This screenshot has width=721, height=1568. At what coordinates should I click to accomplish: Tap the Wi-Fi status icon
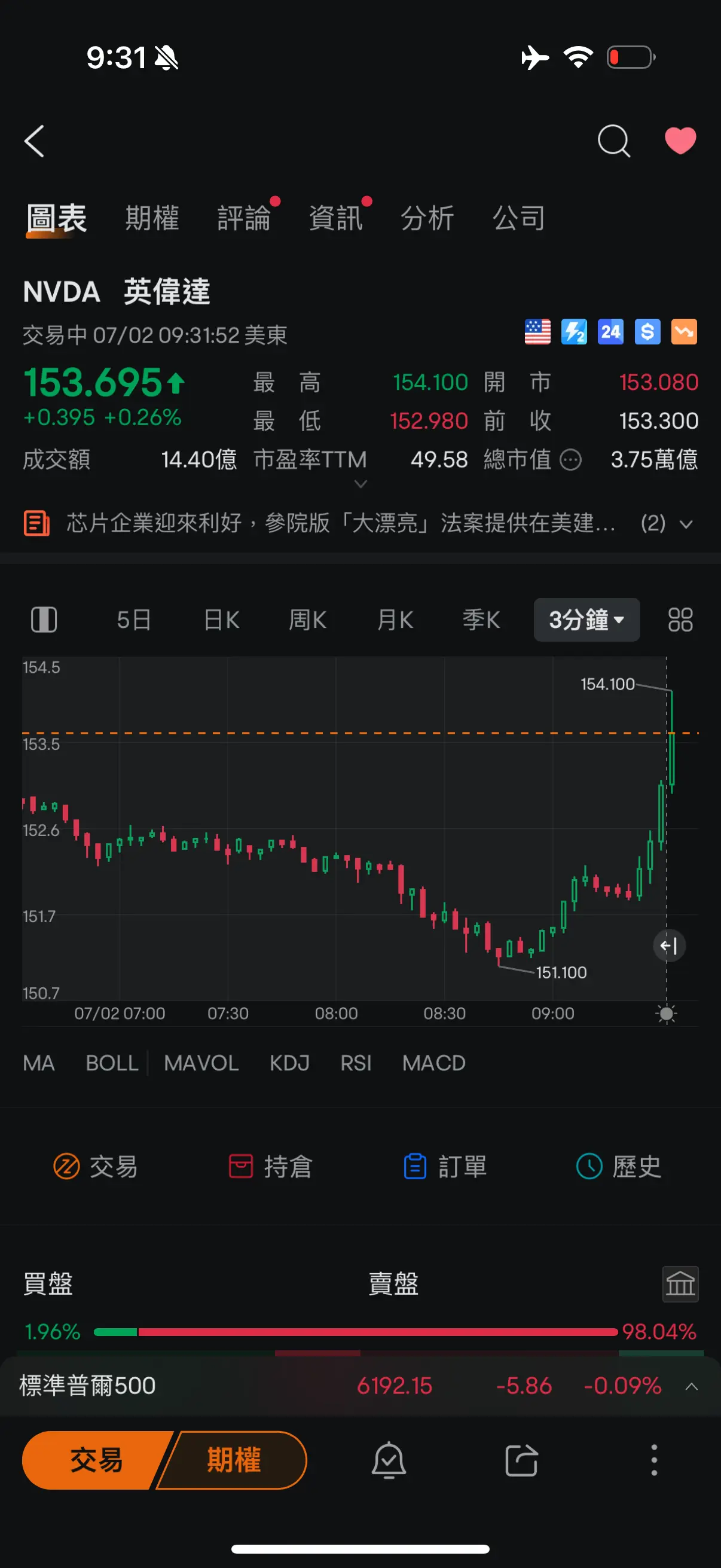click(x=578, y=57)
